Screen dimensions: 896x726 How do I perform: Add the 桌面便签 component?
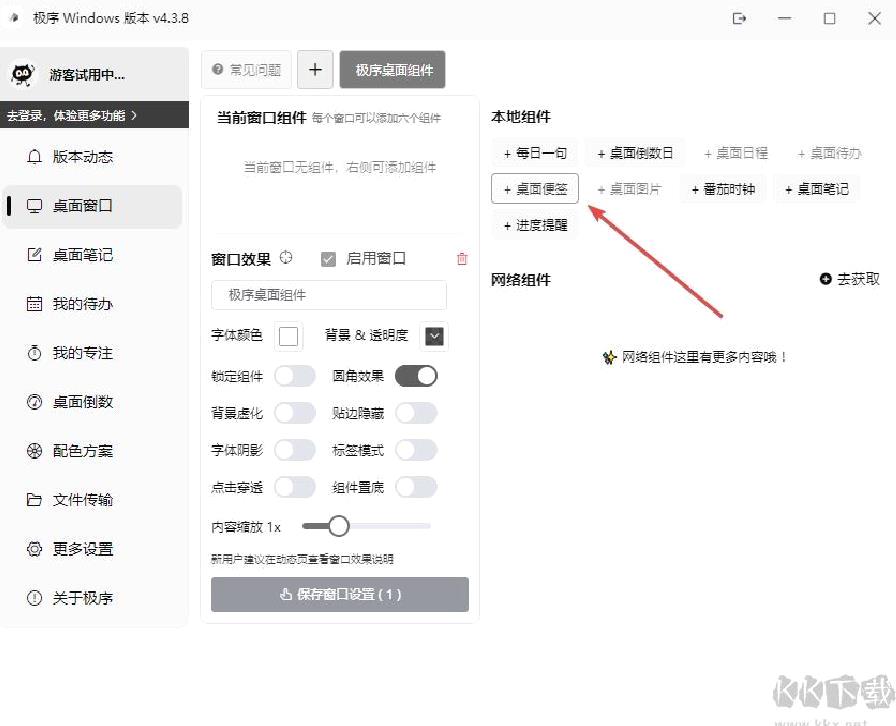(535, 189)
